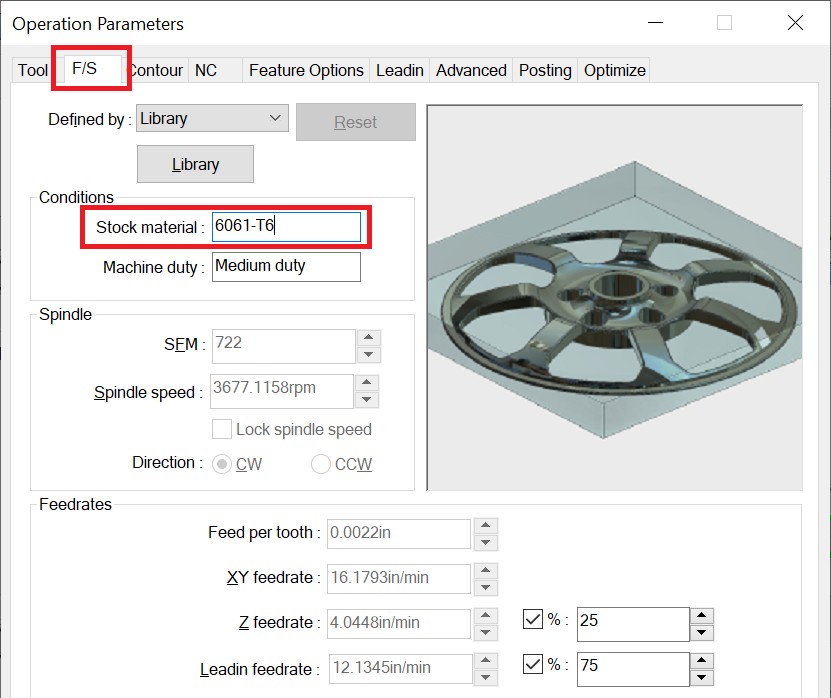Increase Leadin percent up arrow
Image resolution: width=831 pixels, height=698 pixels.
702,660
